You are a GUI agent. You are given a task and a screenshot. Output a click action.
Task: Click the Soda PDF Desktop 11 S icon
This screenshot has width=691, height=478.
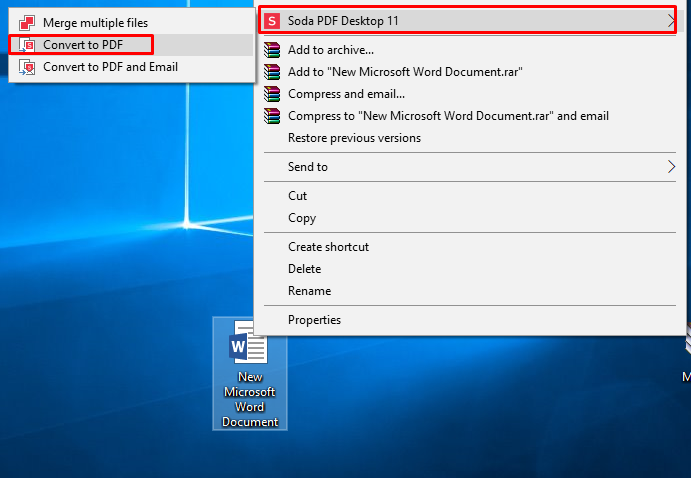(272, 21)
